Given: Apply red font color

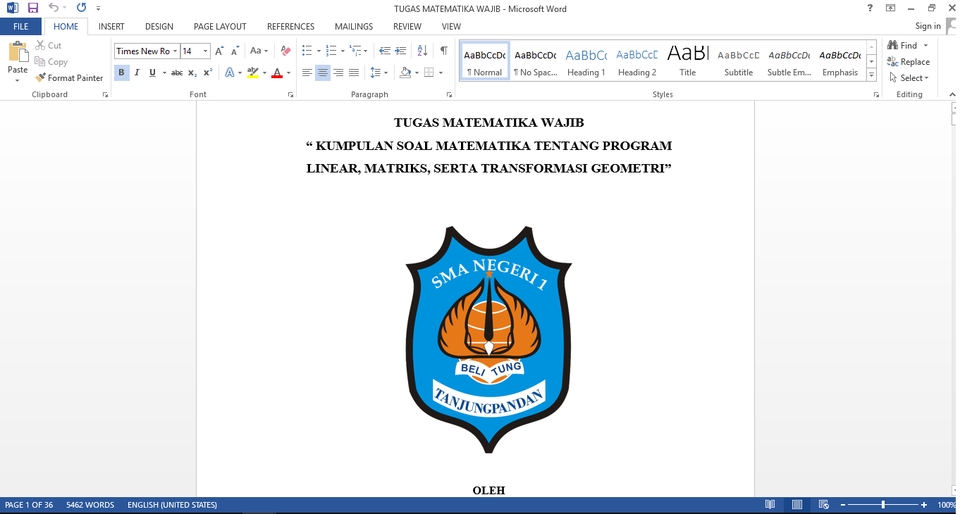Looking at the screenshot, I should [x=277, y=73].
